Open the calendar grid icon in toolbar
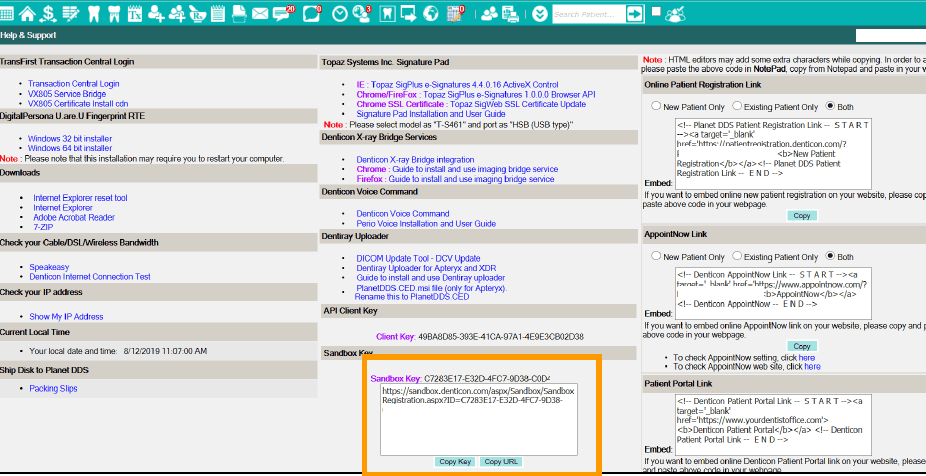 [7, 12]
